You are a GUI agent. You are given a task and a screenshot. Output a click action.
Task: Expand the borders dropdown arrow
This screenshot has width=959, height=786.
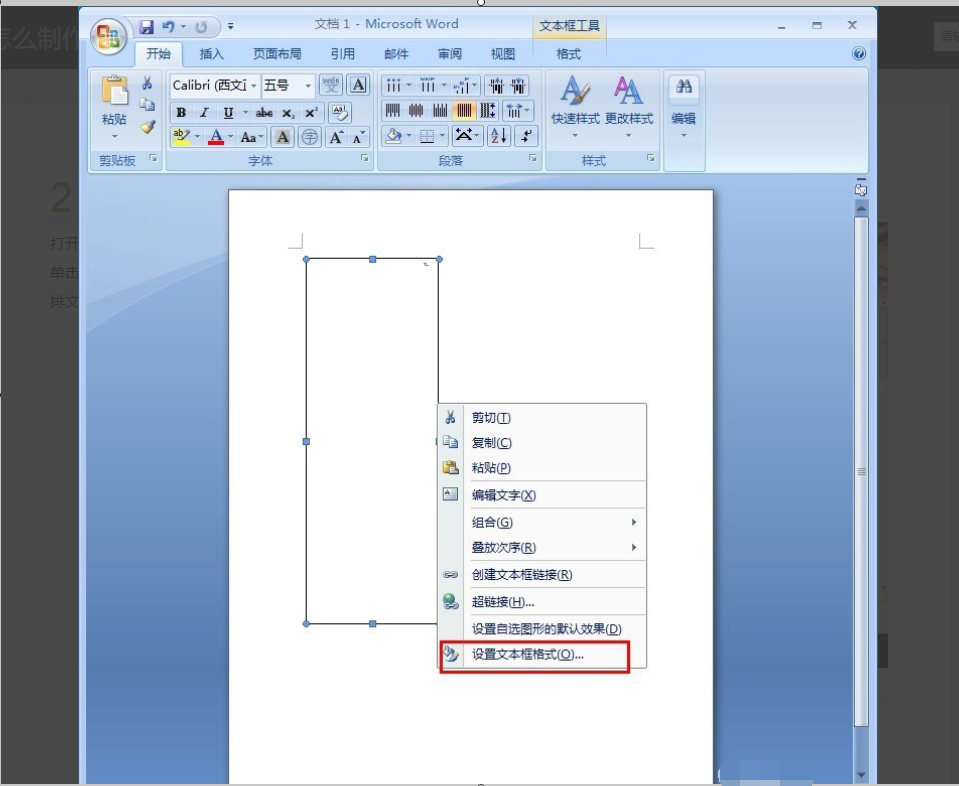442,136
